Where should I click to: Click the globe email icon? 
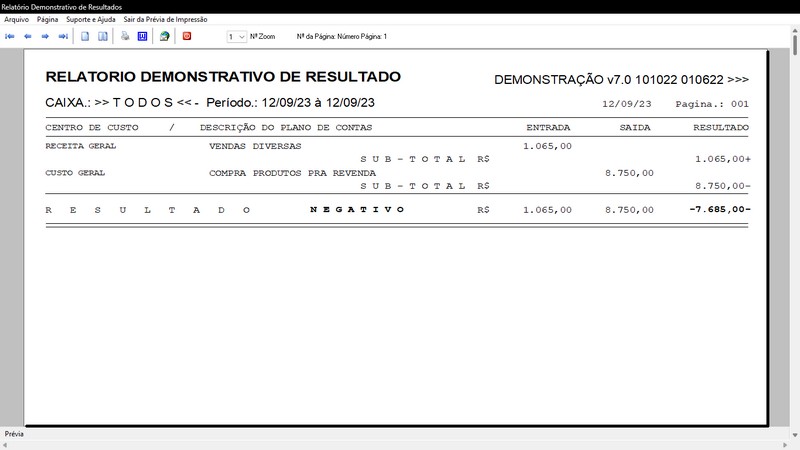click(x=164, y=36)
